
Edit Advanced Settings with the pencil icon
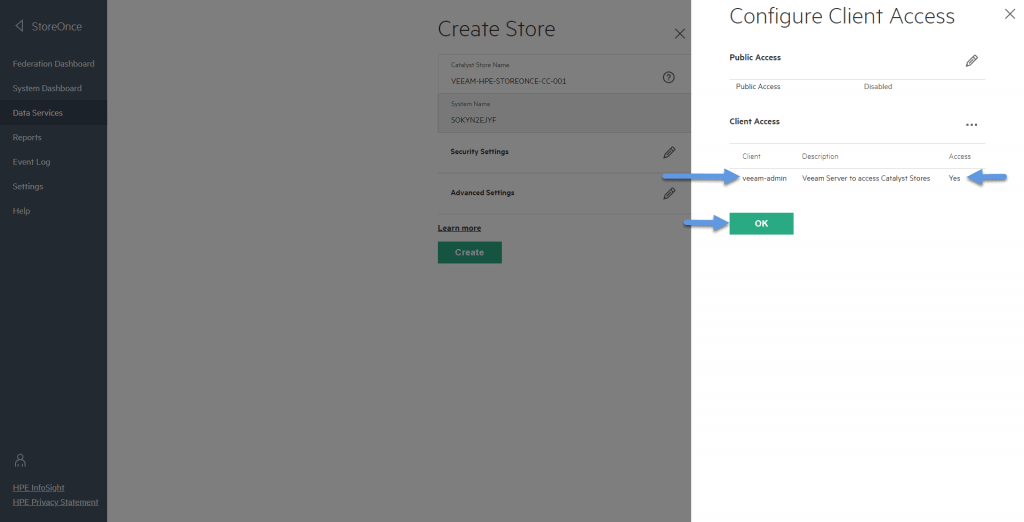(x=669, y=193)
